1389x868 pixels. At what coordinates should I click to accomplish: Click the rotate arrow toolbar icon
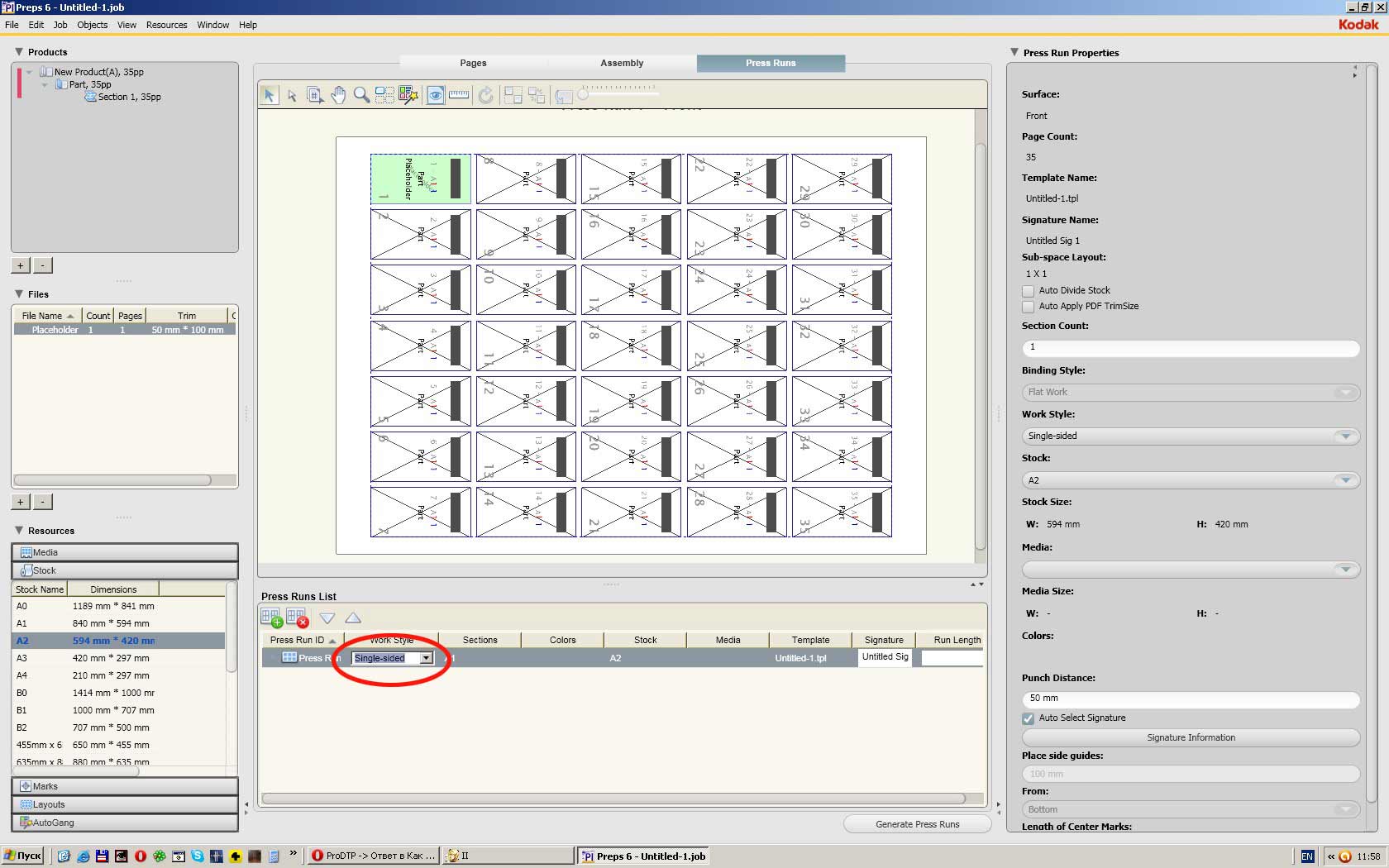(x=486, y=95)
